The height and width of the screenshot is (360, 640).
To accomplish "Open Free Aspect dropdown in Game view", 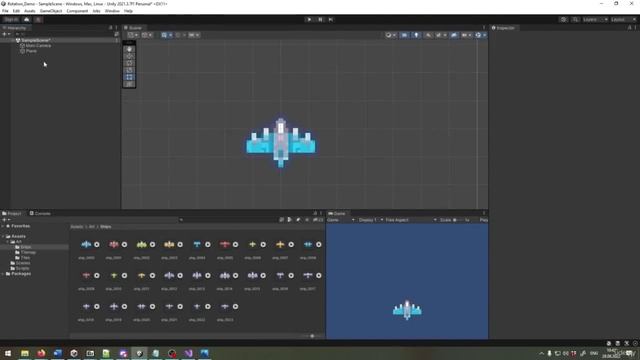I will point(411,220).
